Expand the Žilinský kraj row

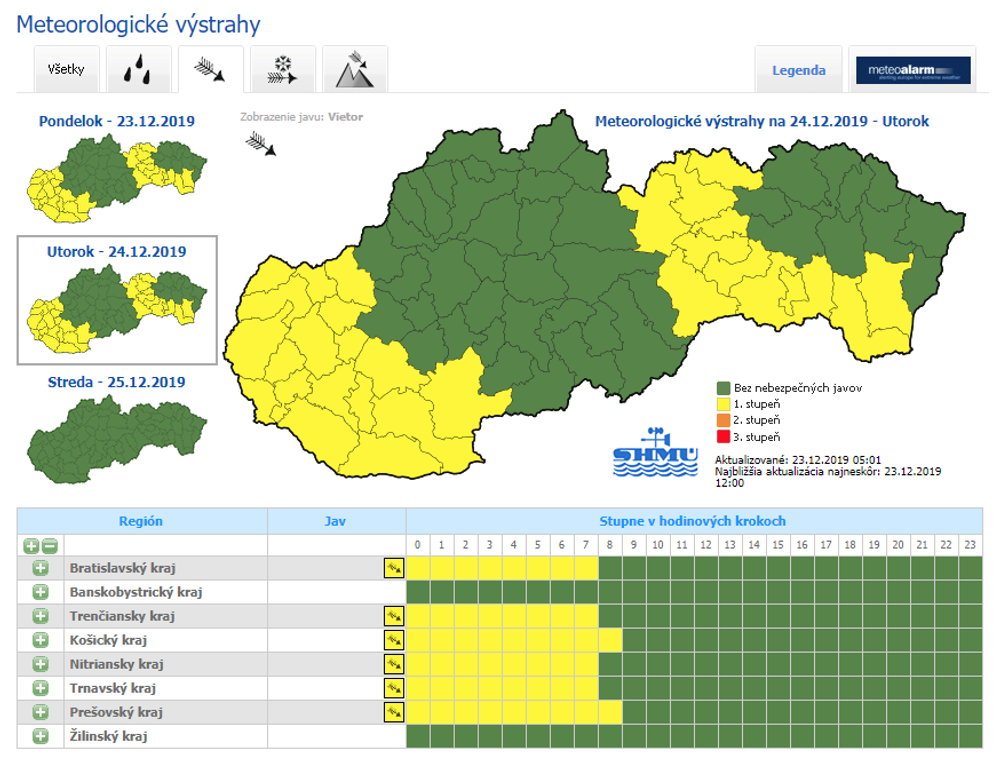coord(40,736)
